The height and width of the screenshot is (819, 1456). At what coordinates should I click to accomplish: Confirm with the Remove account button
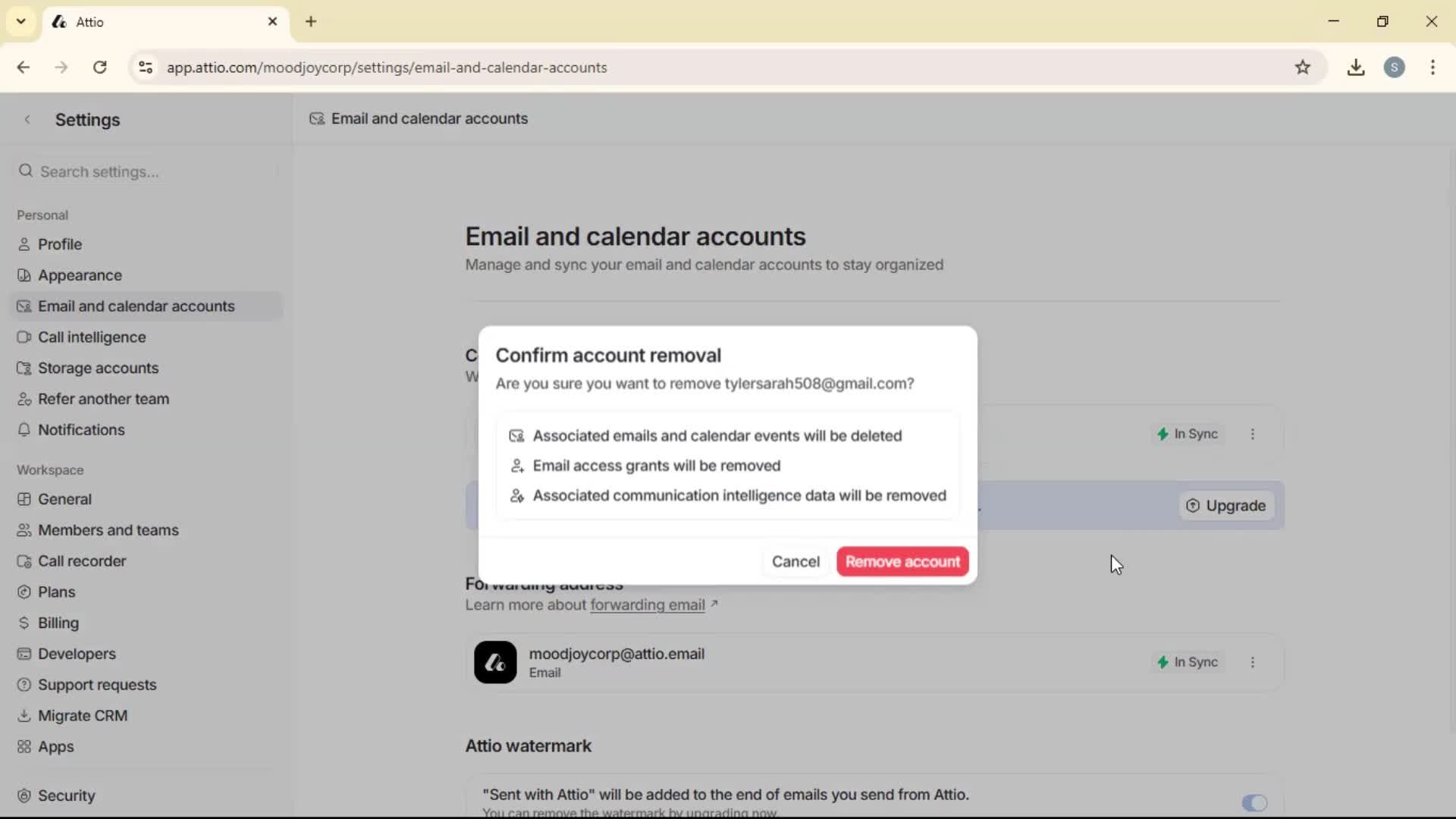[902, 561]
